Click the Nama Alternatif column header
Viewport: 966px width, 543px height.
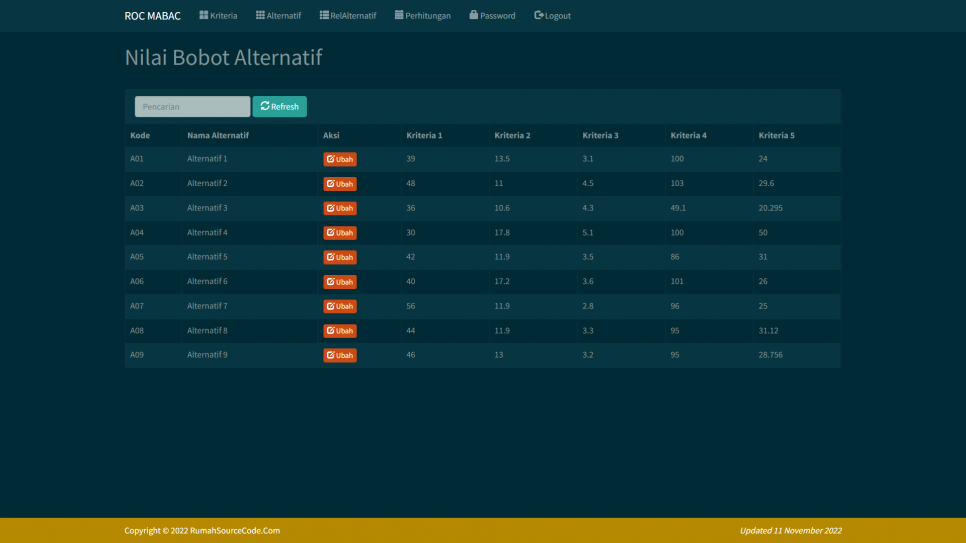(218, 136)
